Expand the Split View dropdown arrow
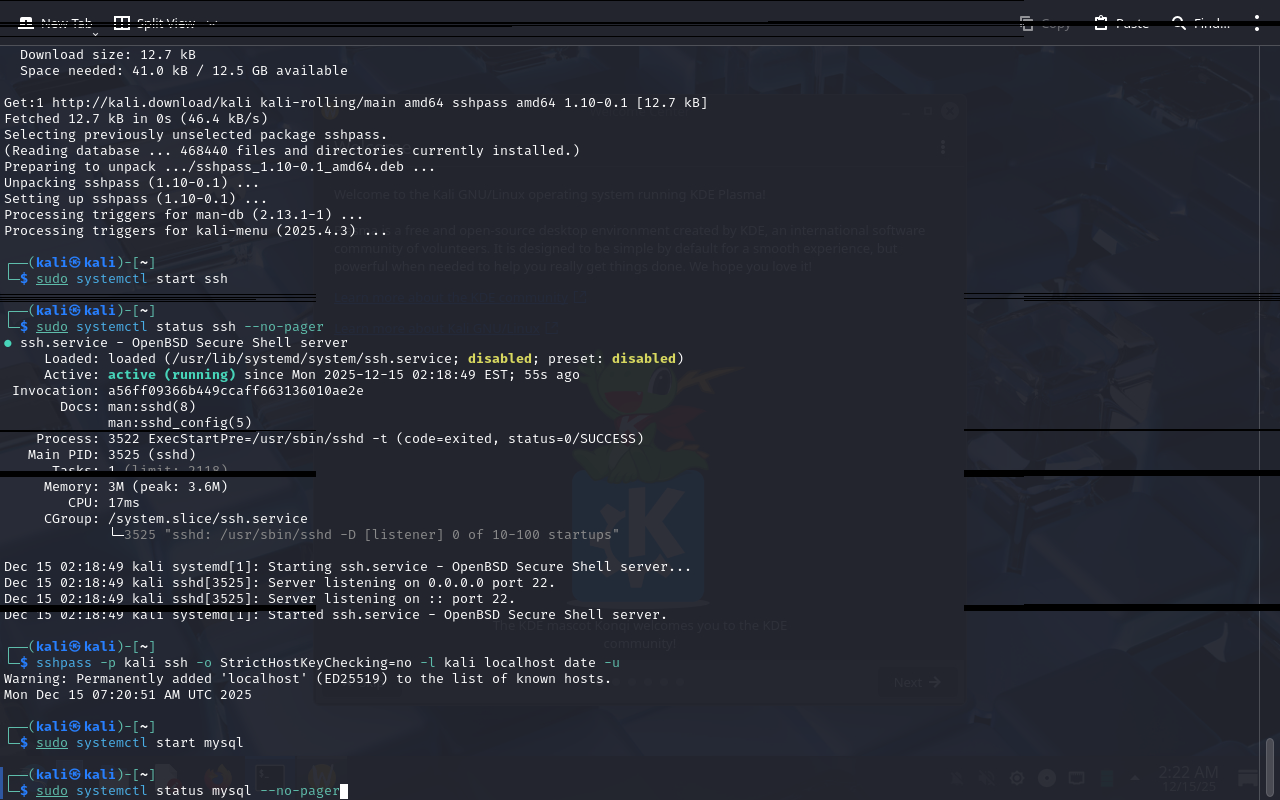This screenshot has height=800, width=1280. pos(211,23)
